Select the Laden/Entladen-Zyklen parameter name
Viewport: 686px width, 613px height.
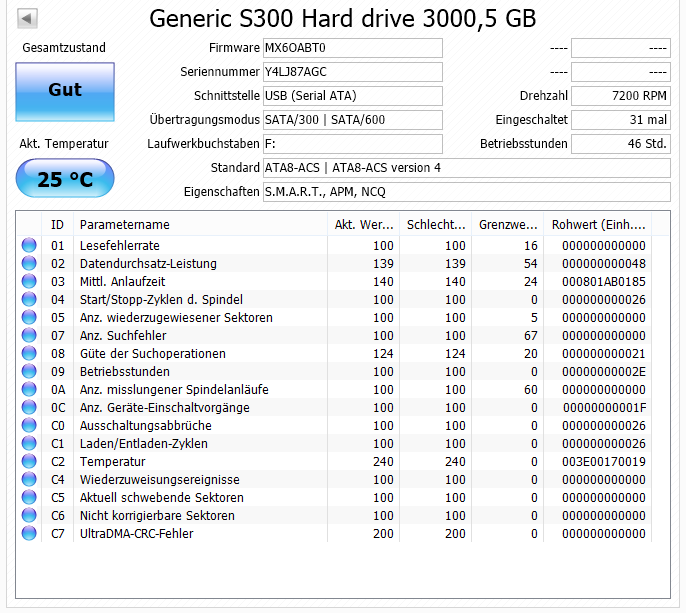(x=144, y=444)
